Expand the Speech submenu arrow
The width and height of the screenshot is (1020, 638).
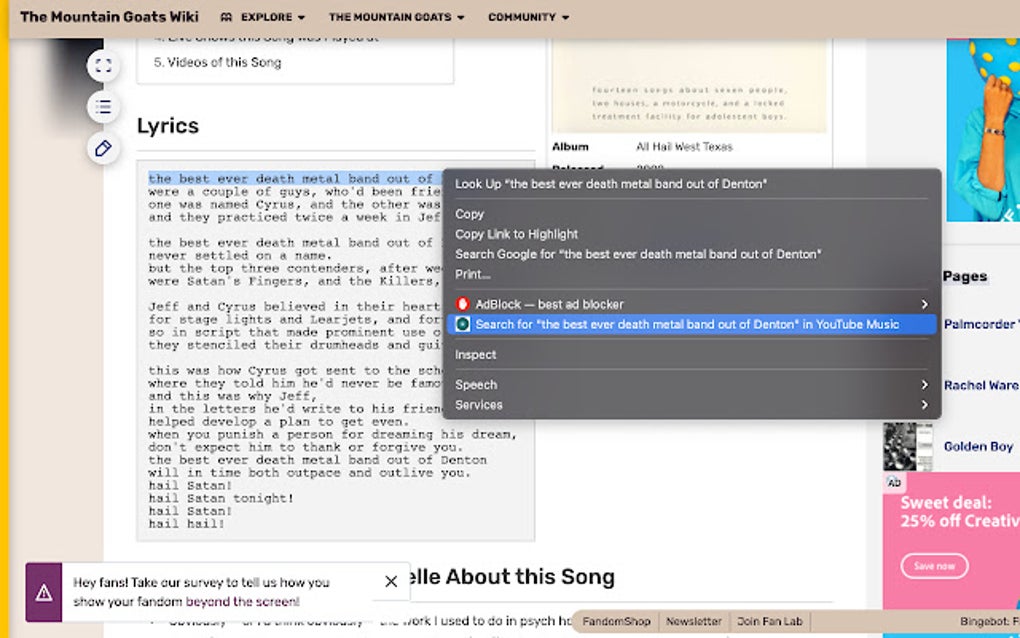(925, 384)
